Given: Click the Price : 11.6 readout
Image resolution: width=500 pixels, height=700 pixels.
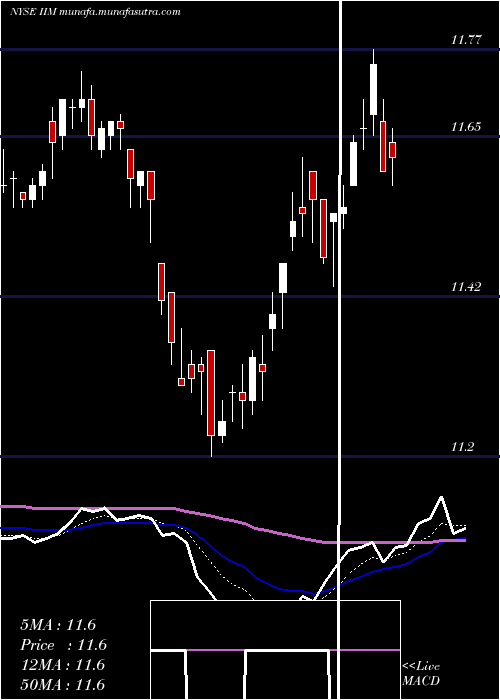Looking at the screenshot, I should tap(63, 645).
